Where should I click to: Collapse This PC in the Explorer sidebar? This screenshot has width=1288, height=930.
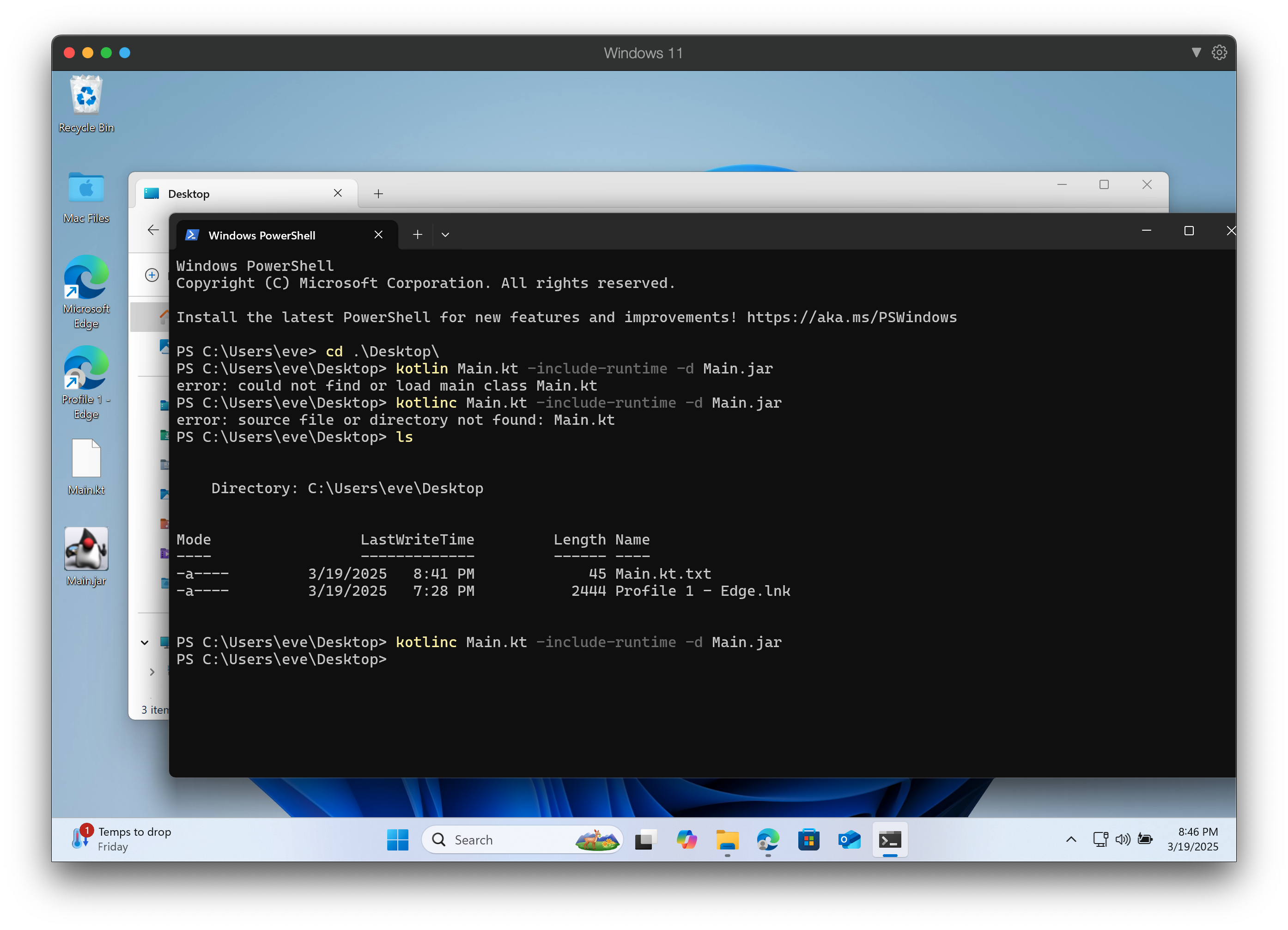144,642
